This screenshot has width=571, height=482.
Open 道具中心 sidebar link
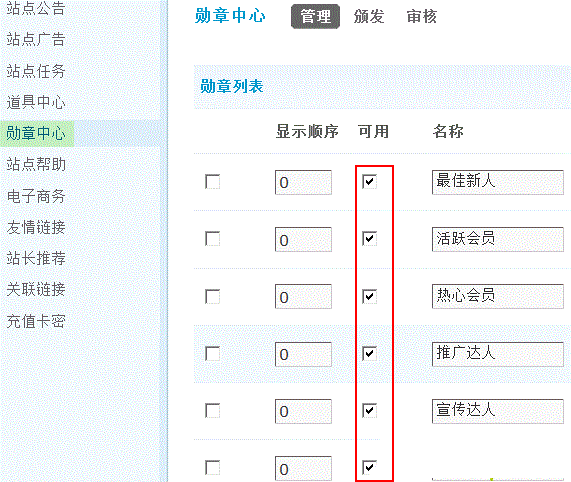(36, 102)
